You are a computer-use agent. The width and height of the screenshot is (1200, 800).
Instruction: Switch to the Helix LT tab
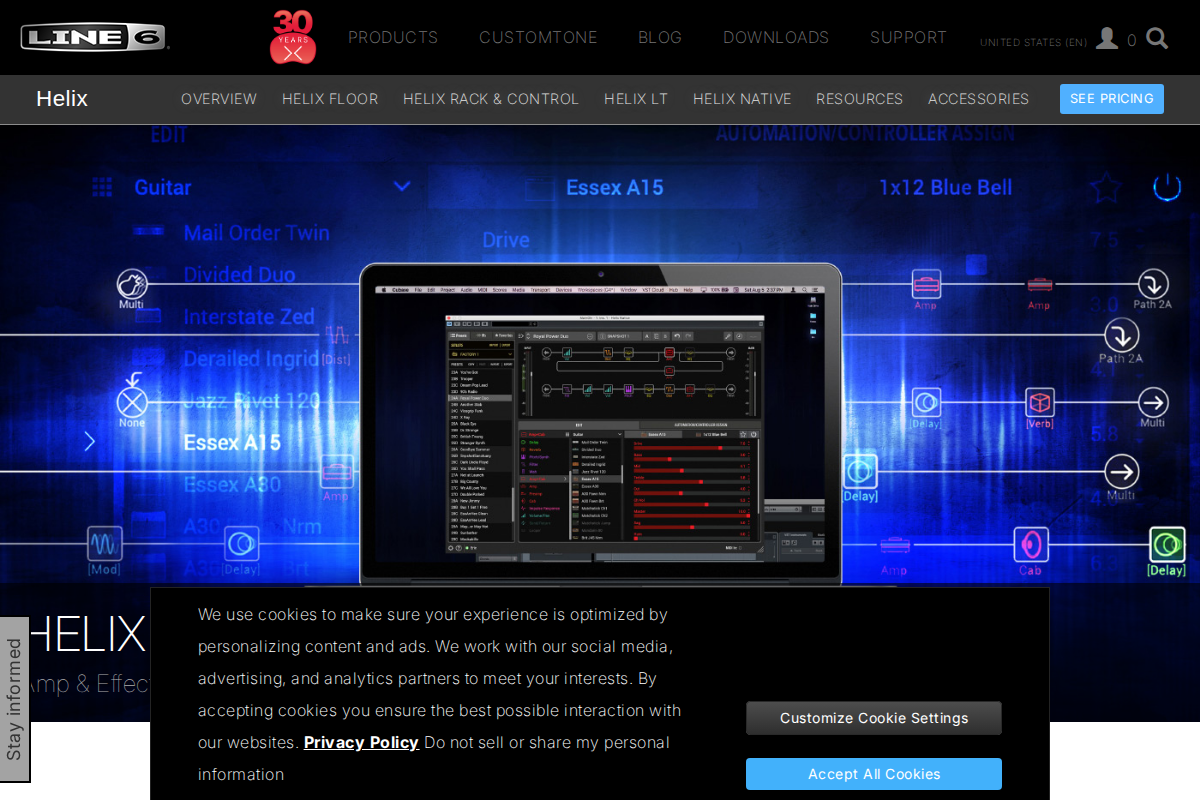point(636,99)
